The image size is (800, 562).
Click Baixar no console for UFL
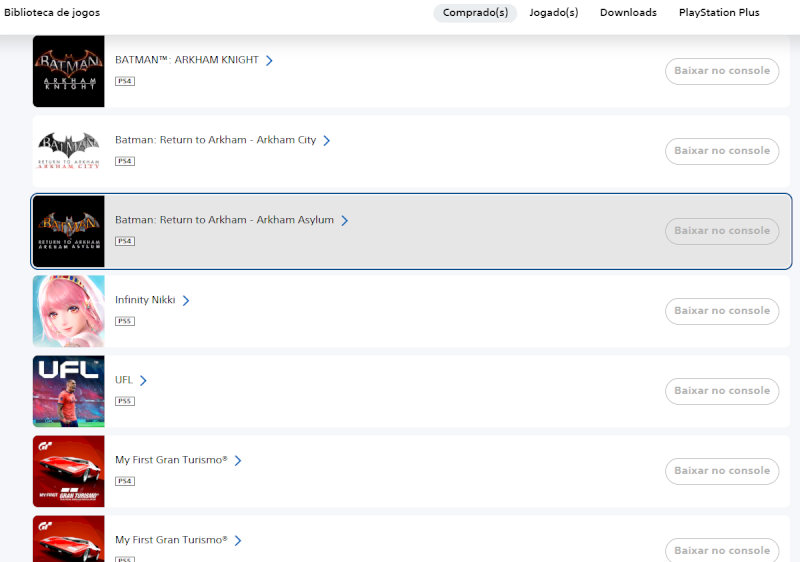pos(722,391)
